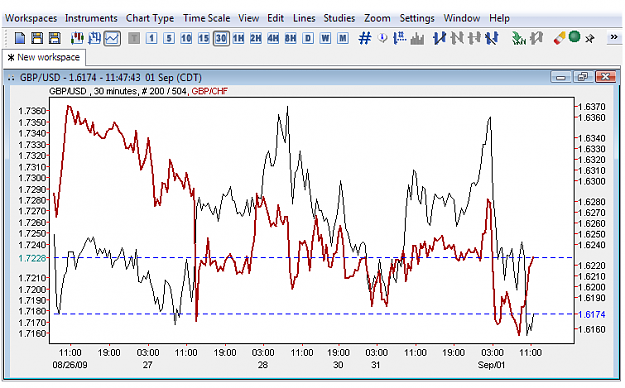625x388 pixels.
Task: Open the Chart Type menu
Action: [x=150, y=18]
